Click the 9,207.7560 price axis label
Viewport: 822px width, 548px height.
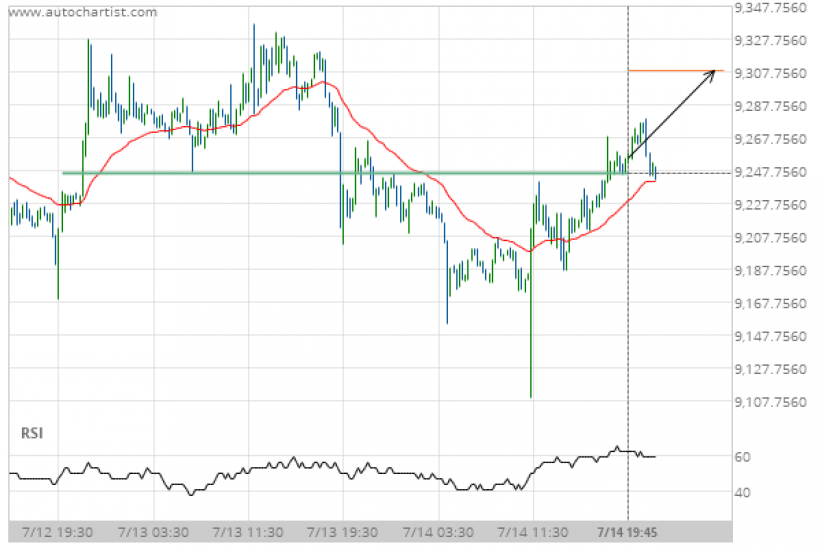click(x=770, y=238)
